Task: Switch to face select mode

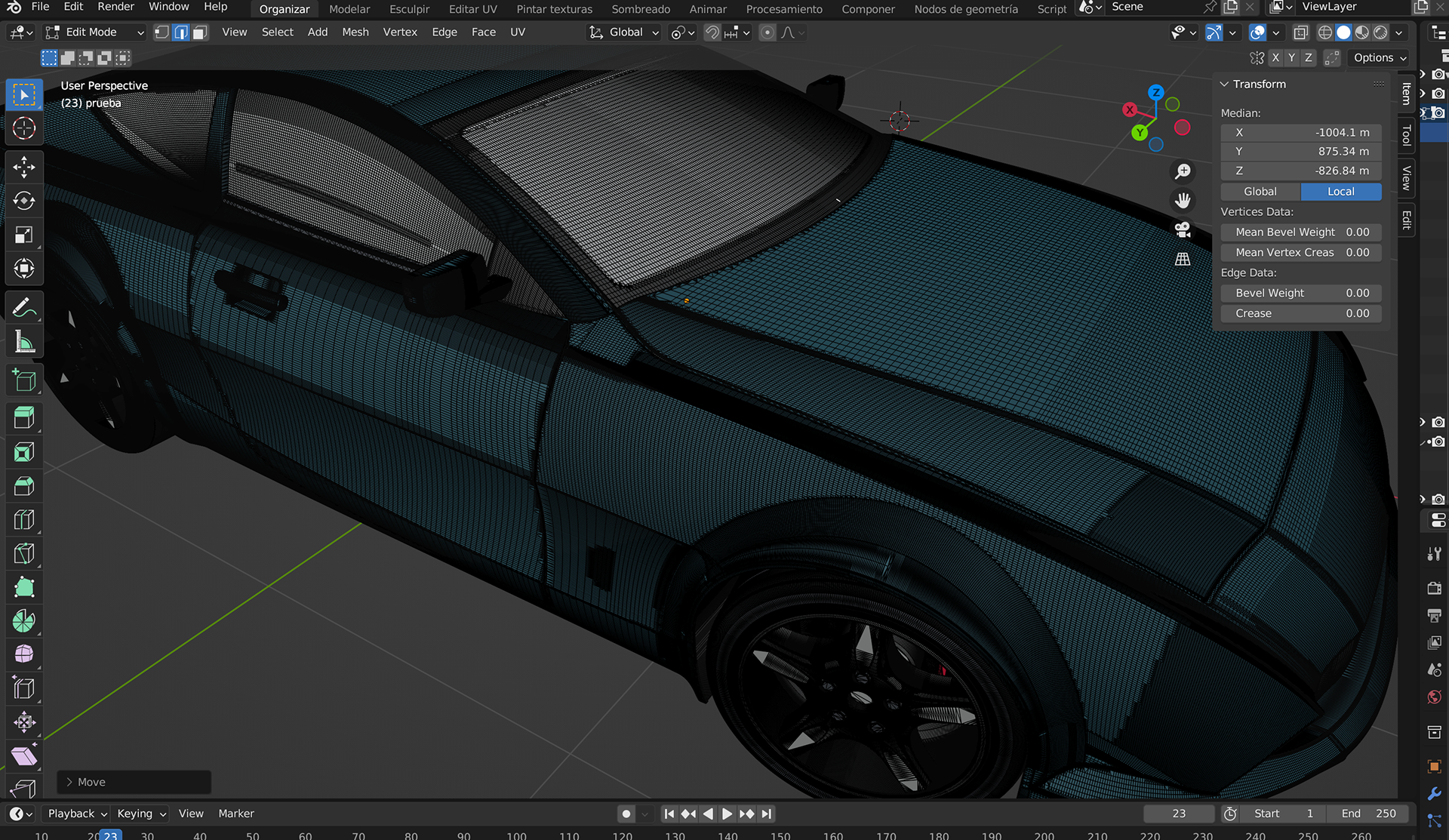Action: click(x=200, y=32)
